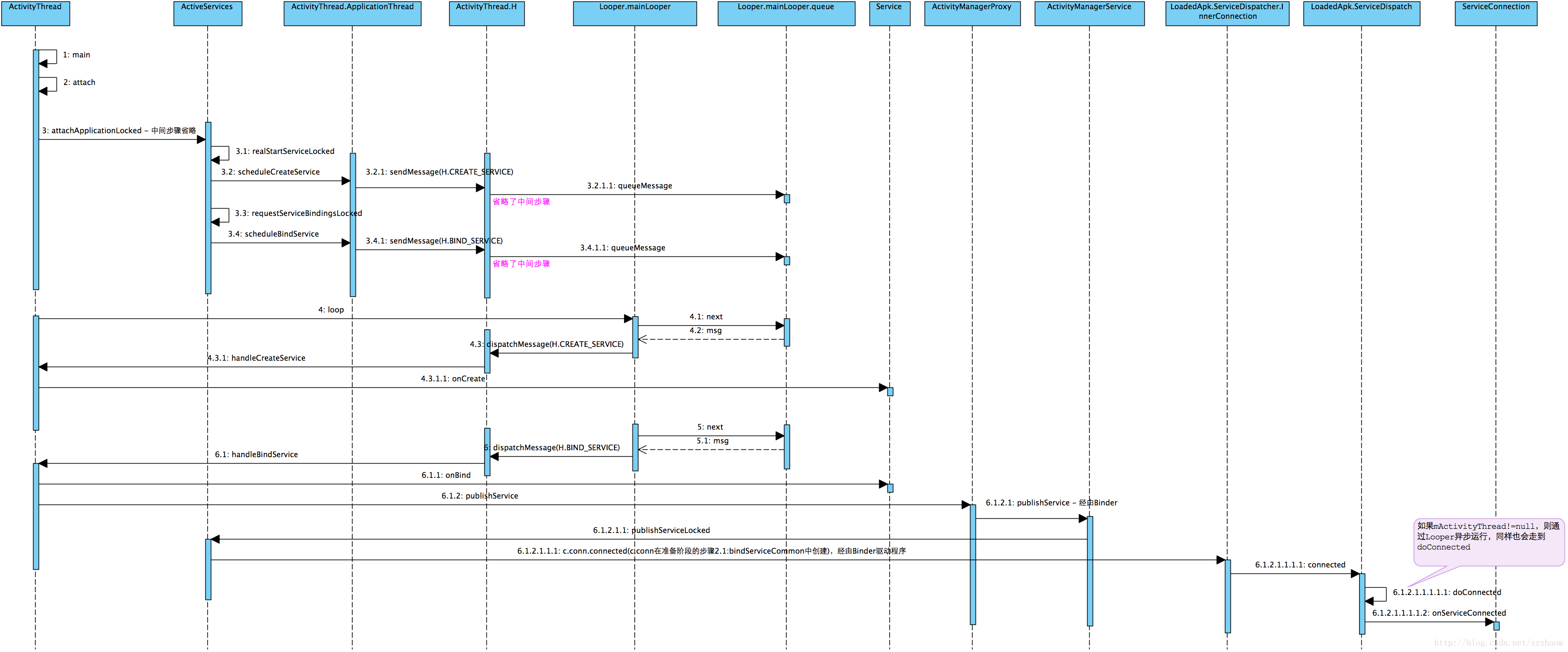Select the '3.2.1.1: queueMessage' message label

[x=629, y=186]
